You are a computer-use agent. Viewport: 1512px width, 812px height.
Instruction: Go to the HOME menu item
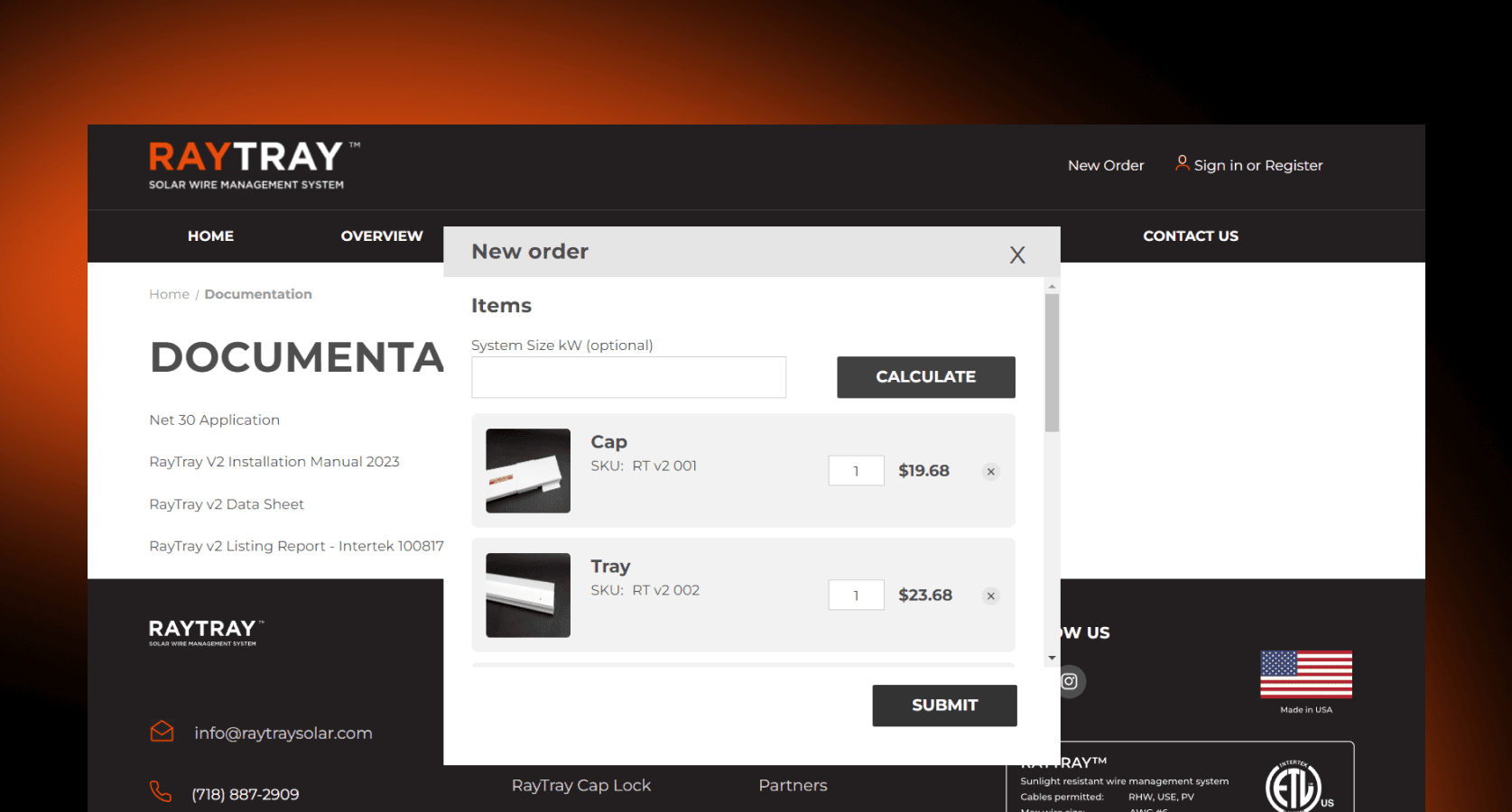point(210,236)
